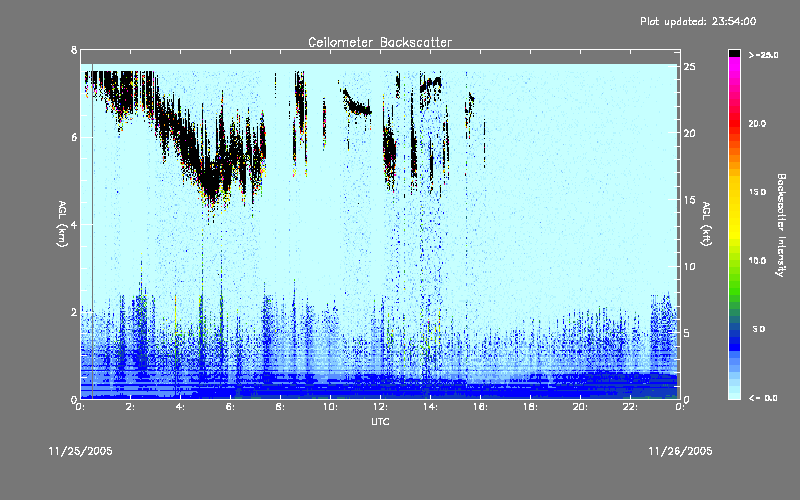
Task: Click the 12: hour tick label
Action: tap(380, 407)
